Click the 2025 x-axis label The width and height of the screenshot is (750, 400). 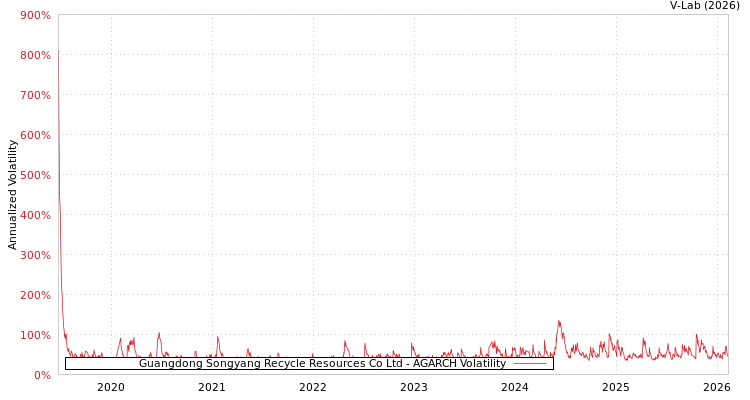click(616, 387)
